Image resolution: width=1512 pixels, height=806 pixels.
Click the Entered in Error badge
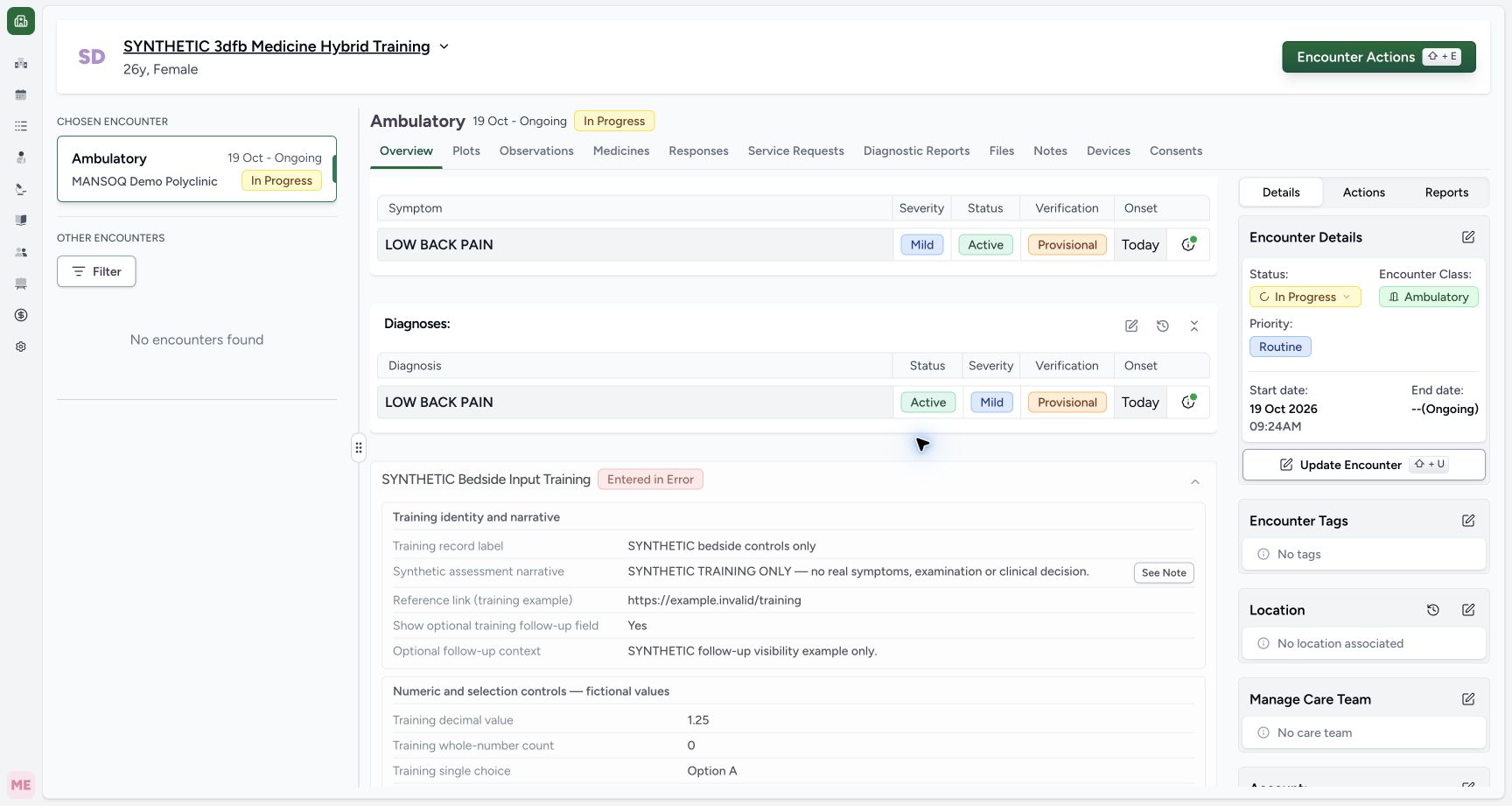[x=650, y=480]
